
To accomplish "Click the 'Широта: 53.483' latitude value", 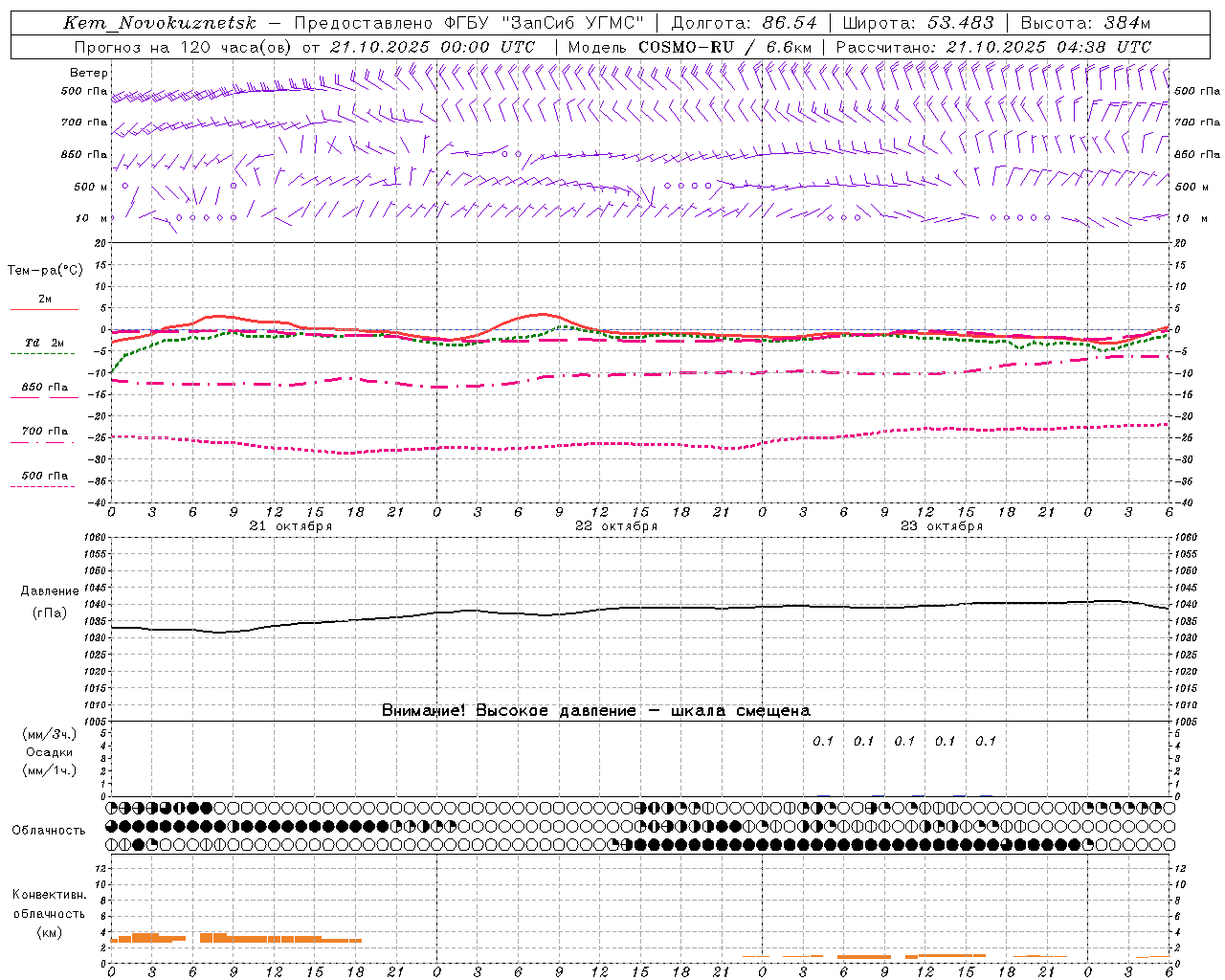I will [x=918, y=23].
